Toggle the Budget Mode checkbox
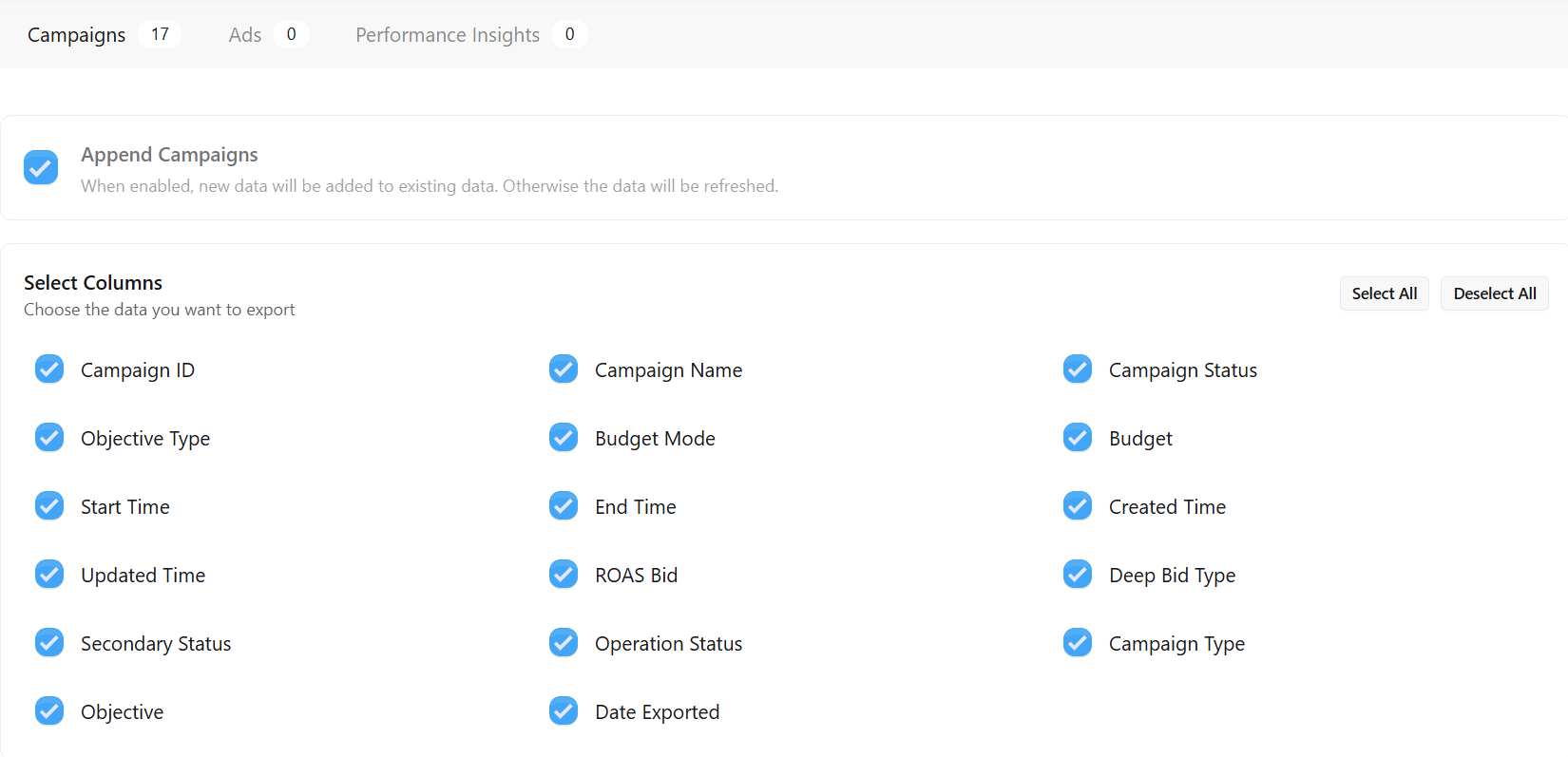Viewport: 1568px width, 757px height. click(x=564, y=438)
